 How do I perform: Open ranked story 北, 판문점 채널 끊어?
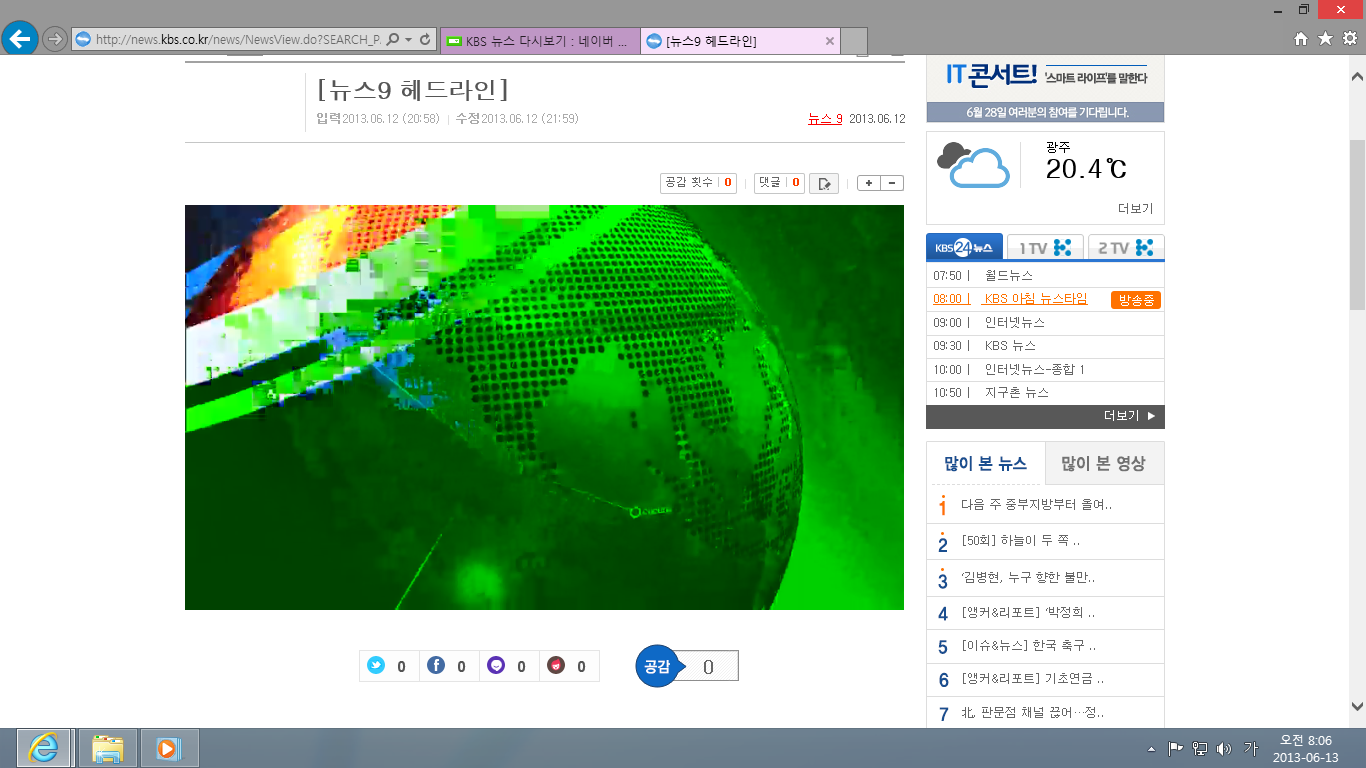(1032, 713)
